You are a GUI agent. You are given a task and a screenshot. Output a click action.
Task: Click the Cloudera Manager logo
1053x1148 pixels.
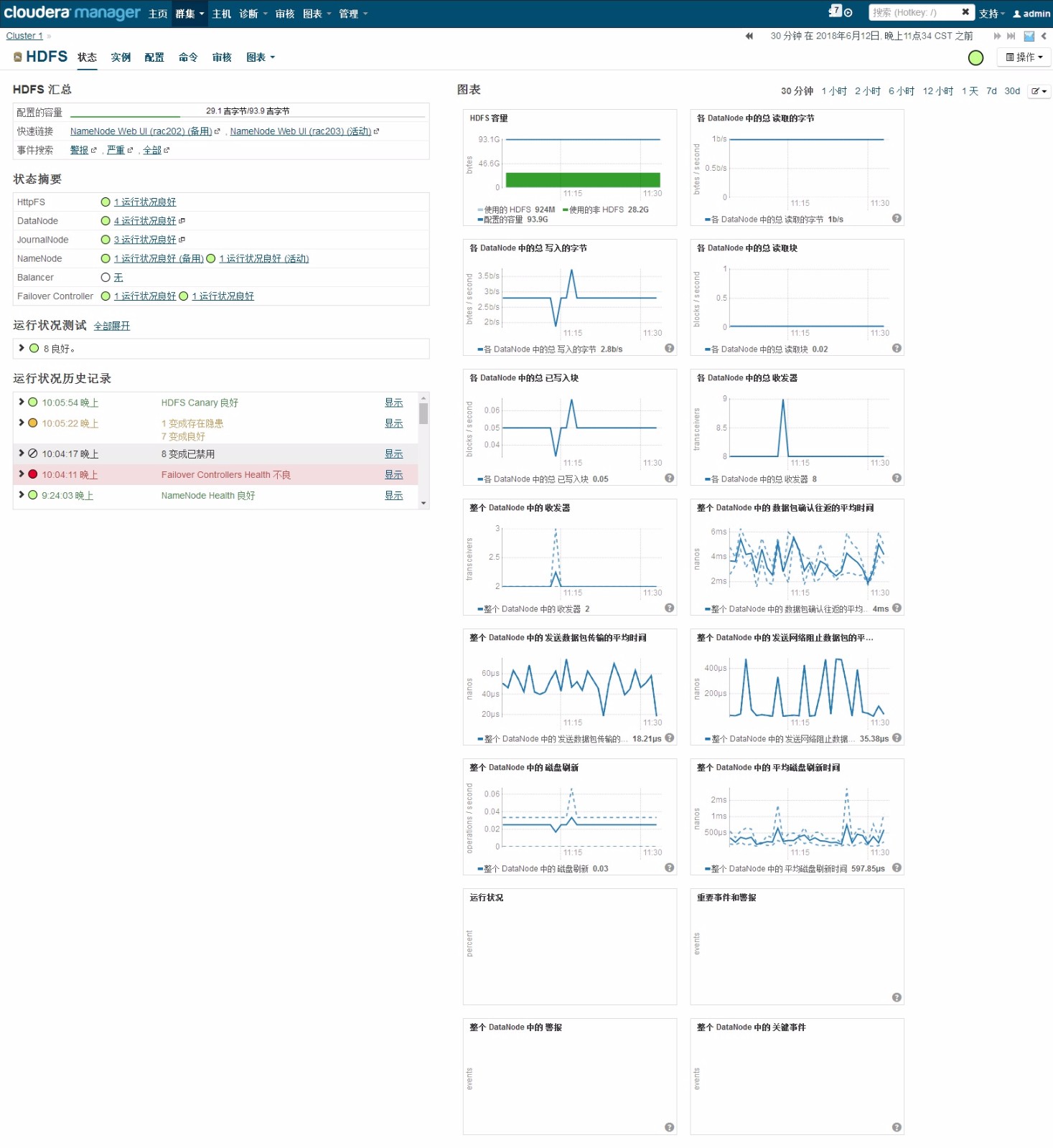(72, 13)
